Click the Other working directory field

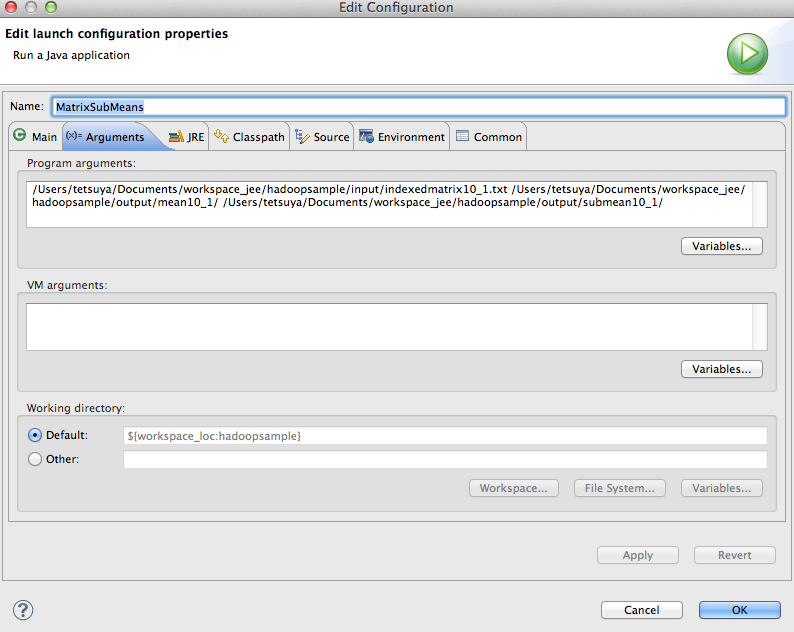point(445,459)
